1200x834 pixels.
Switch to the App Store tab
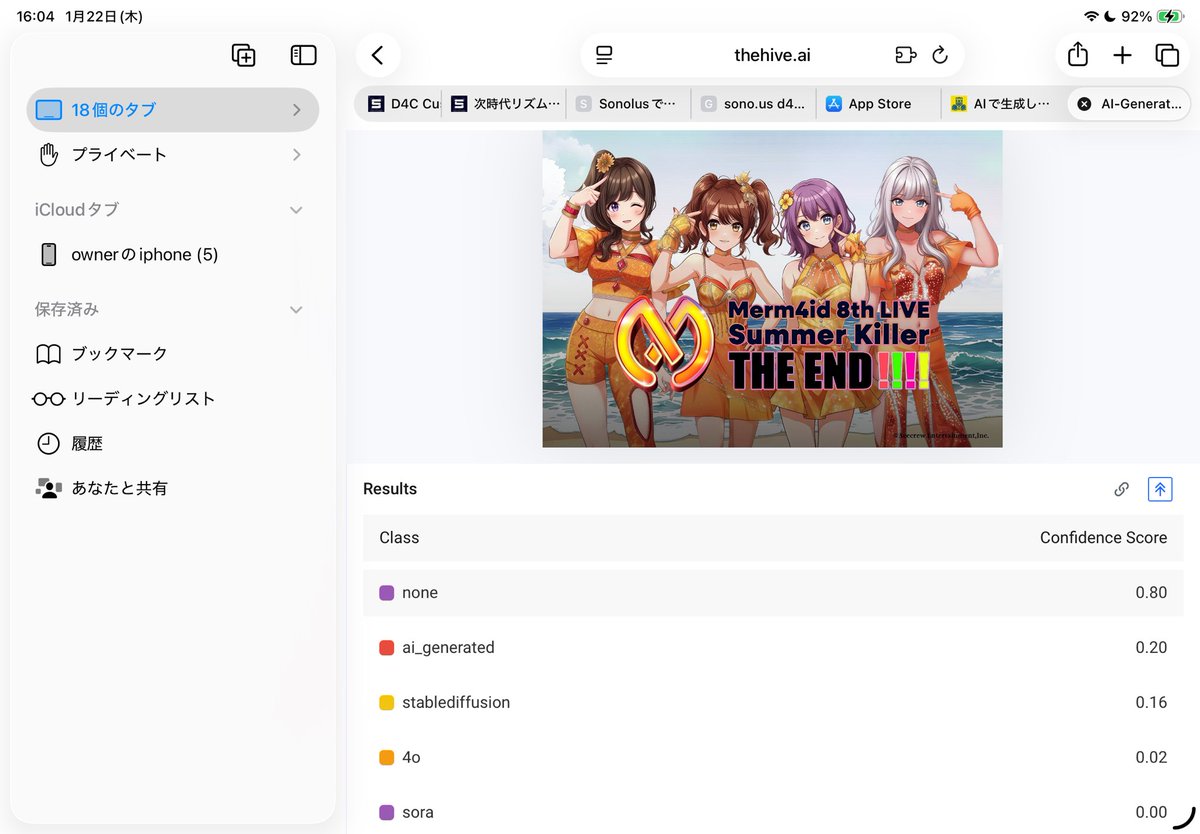pyautogui.click(x=878, y=104)
